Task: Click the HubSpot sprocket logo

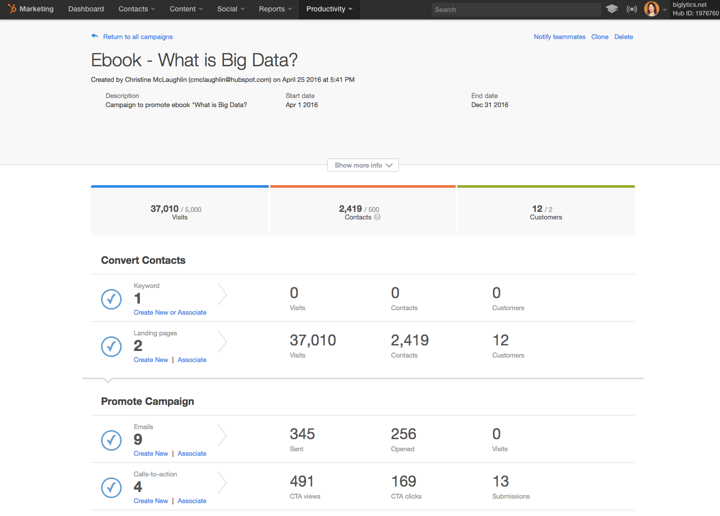Action: pyautogui.click(x=12, y=9)
